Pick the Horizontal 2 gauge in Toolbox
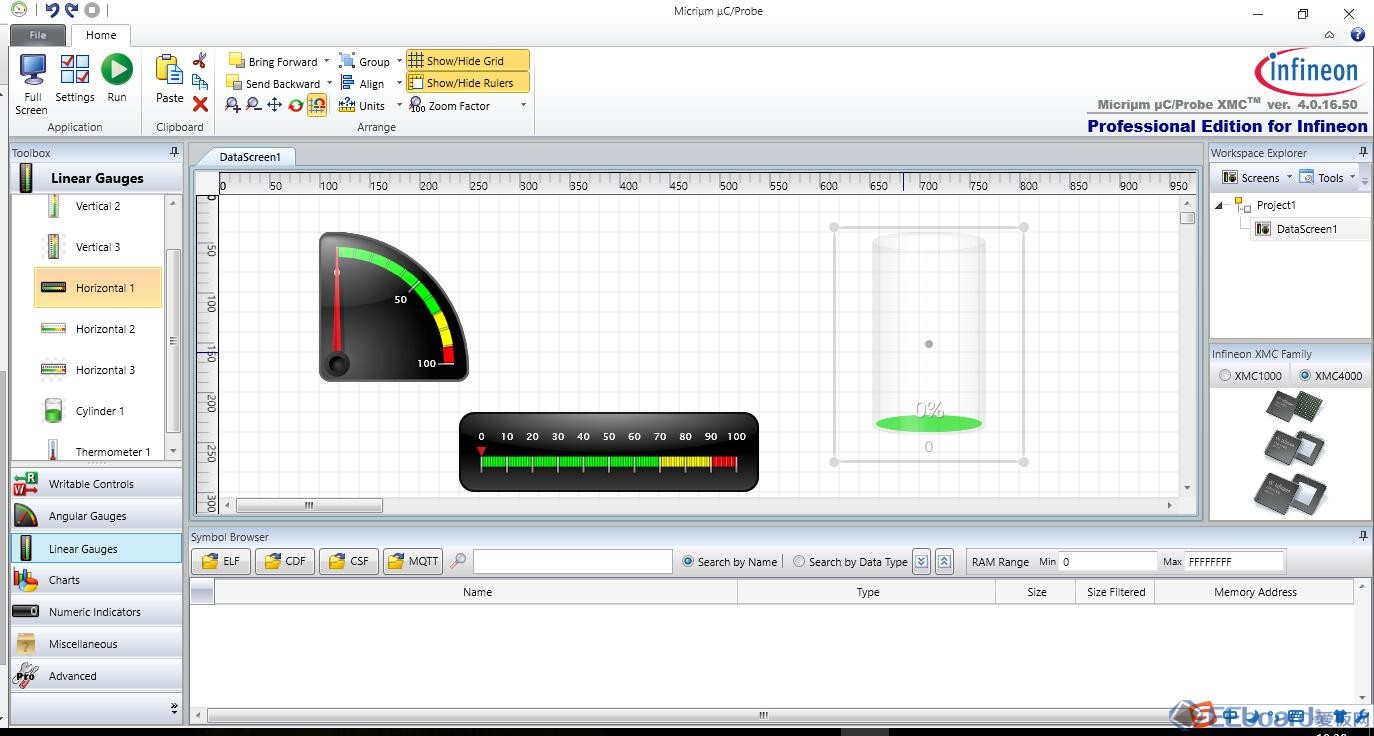1374x736 pixels. [97, 329]
